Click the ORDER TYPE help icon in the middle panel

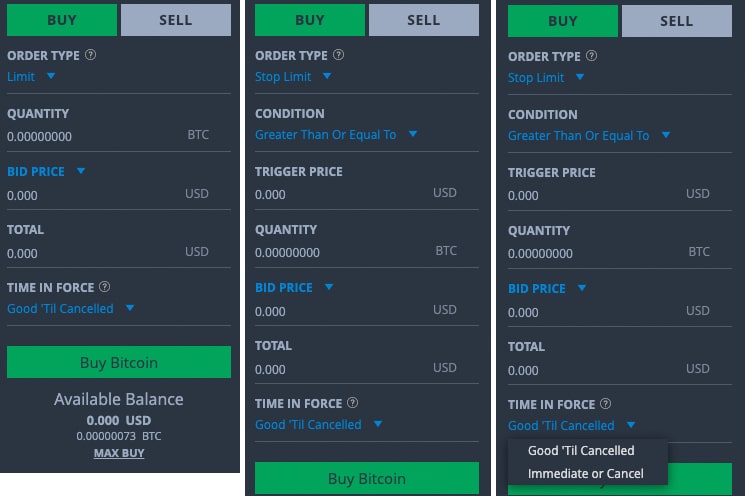[x=339, y=56]
